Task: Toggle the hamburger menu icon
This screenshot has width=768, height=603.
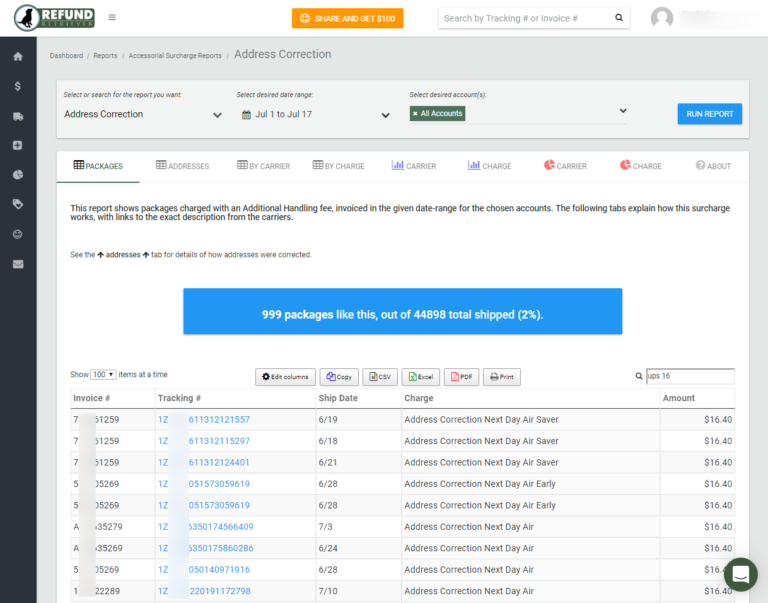Action: pyautogui.click(x=112, y=18)
